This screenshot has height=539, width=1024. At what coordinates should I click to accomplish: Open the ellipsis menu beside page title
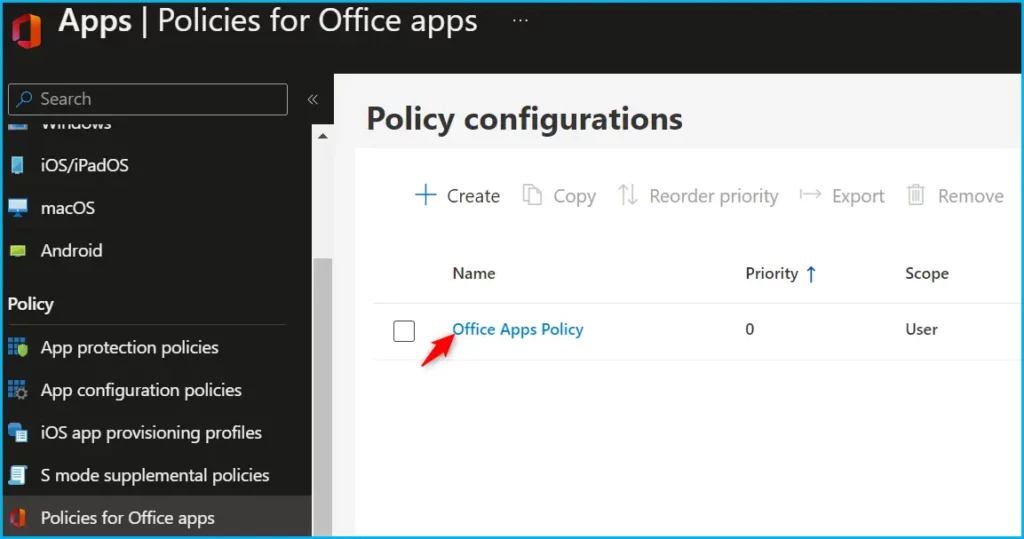pos(520,21)
